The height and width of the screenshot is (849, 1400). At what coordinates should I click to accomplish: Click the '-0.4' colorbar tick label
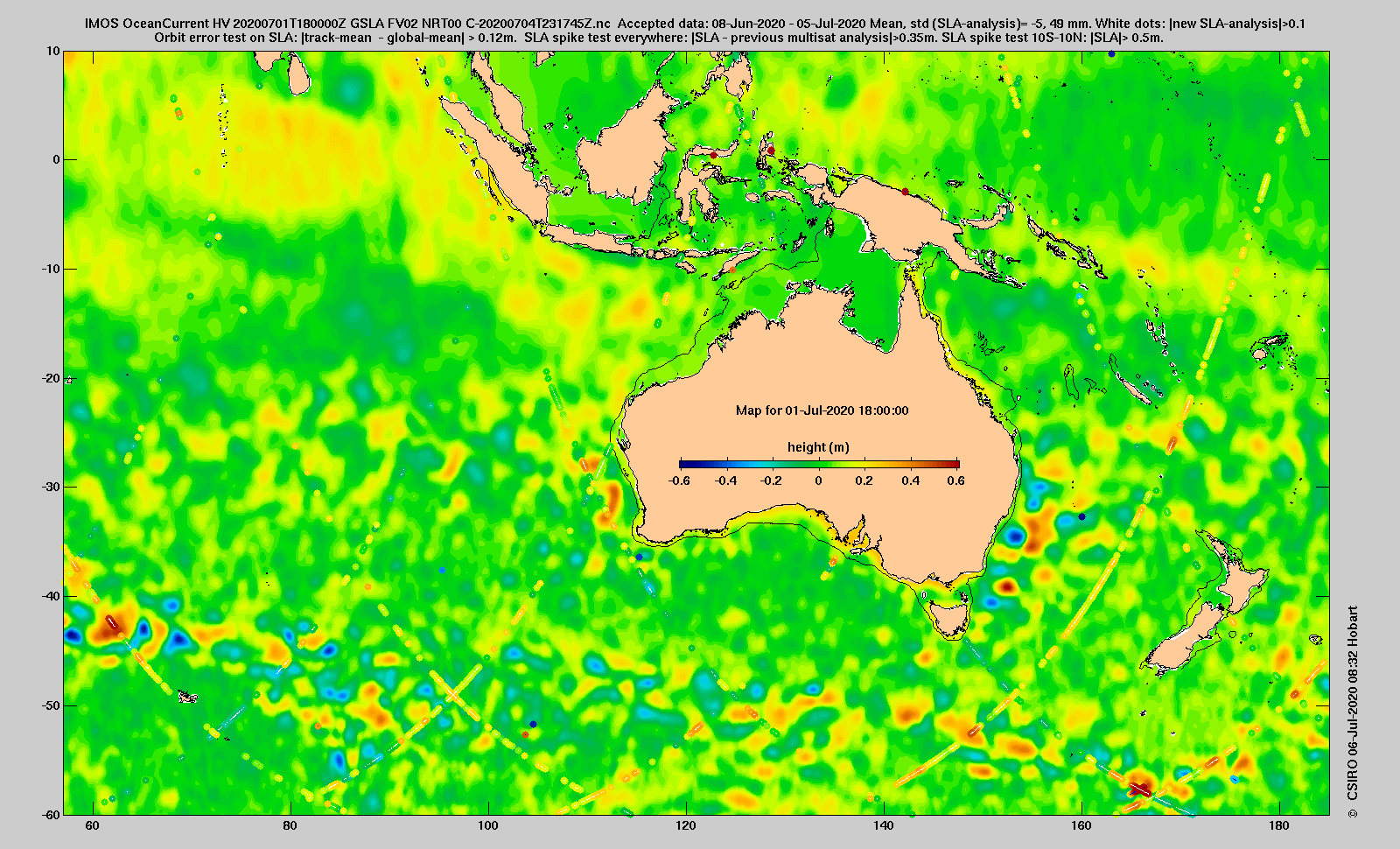726,481
